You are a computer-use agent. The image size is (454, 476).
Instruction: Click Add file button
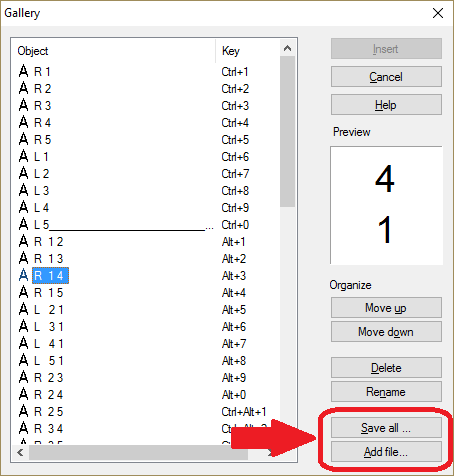(x=386, y=451)
